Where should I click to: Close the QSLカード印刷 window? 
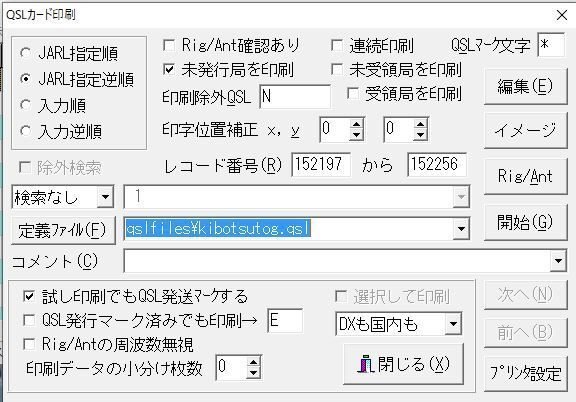click(562, 15)
